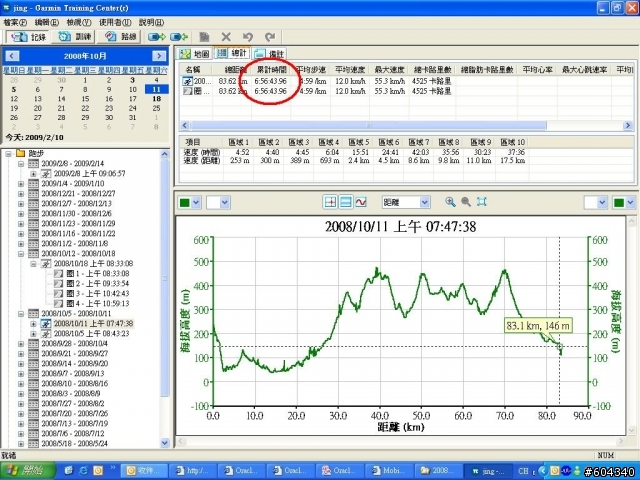Open the 編輯(E) menu

[47, 22]
